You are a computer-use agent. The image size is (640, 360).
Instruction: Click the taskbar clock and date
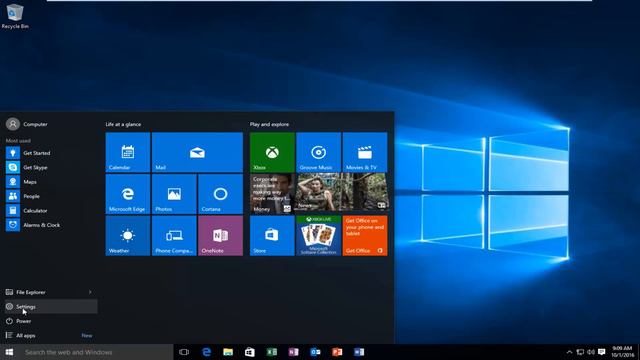[622, 352]
